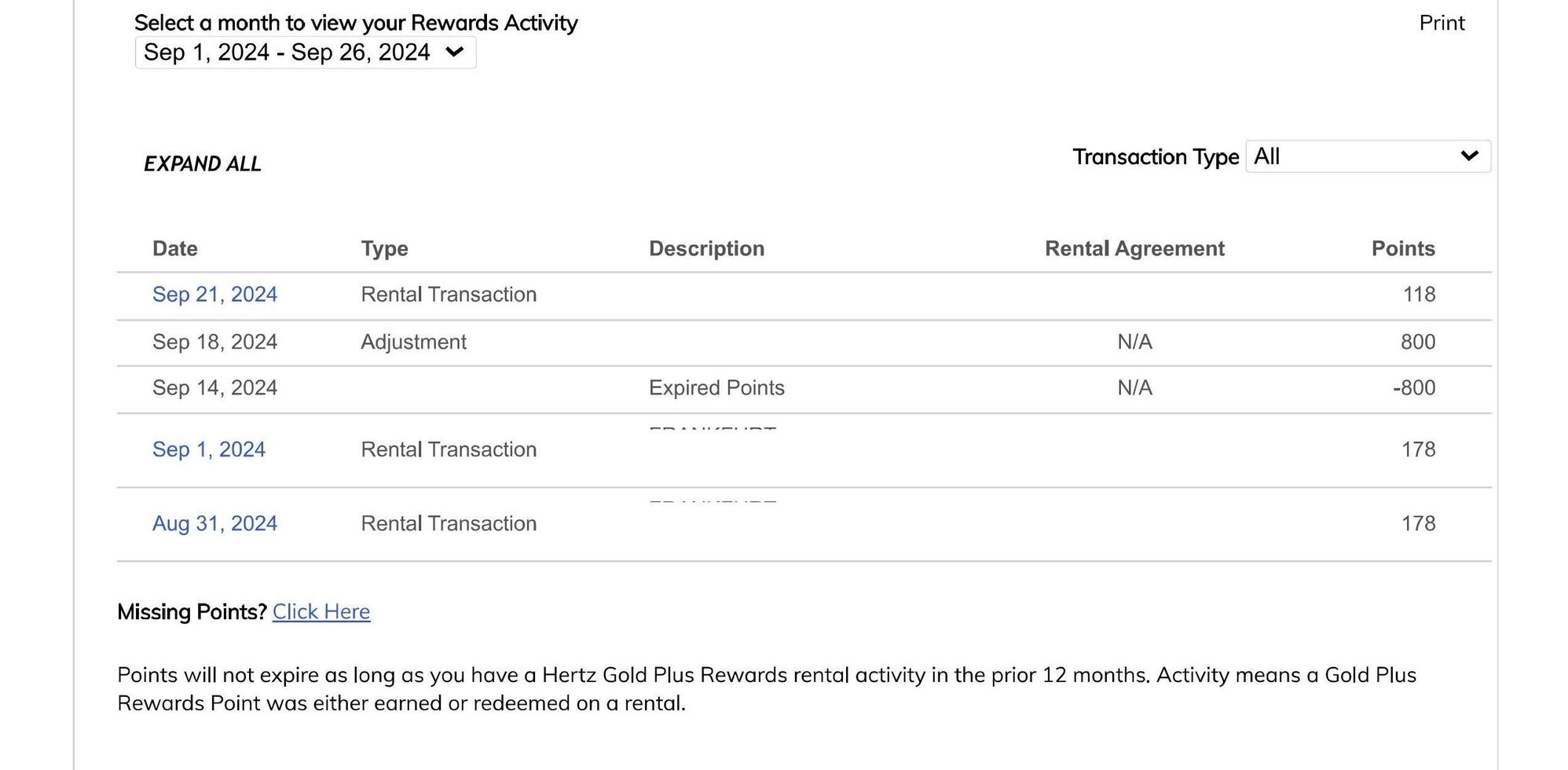Click the Adjustment type cell

413,342
